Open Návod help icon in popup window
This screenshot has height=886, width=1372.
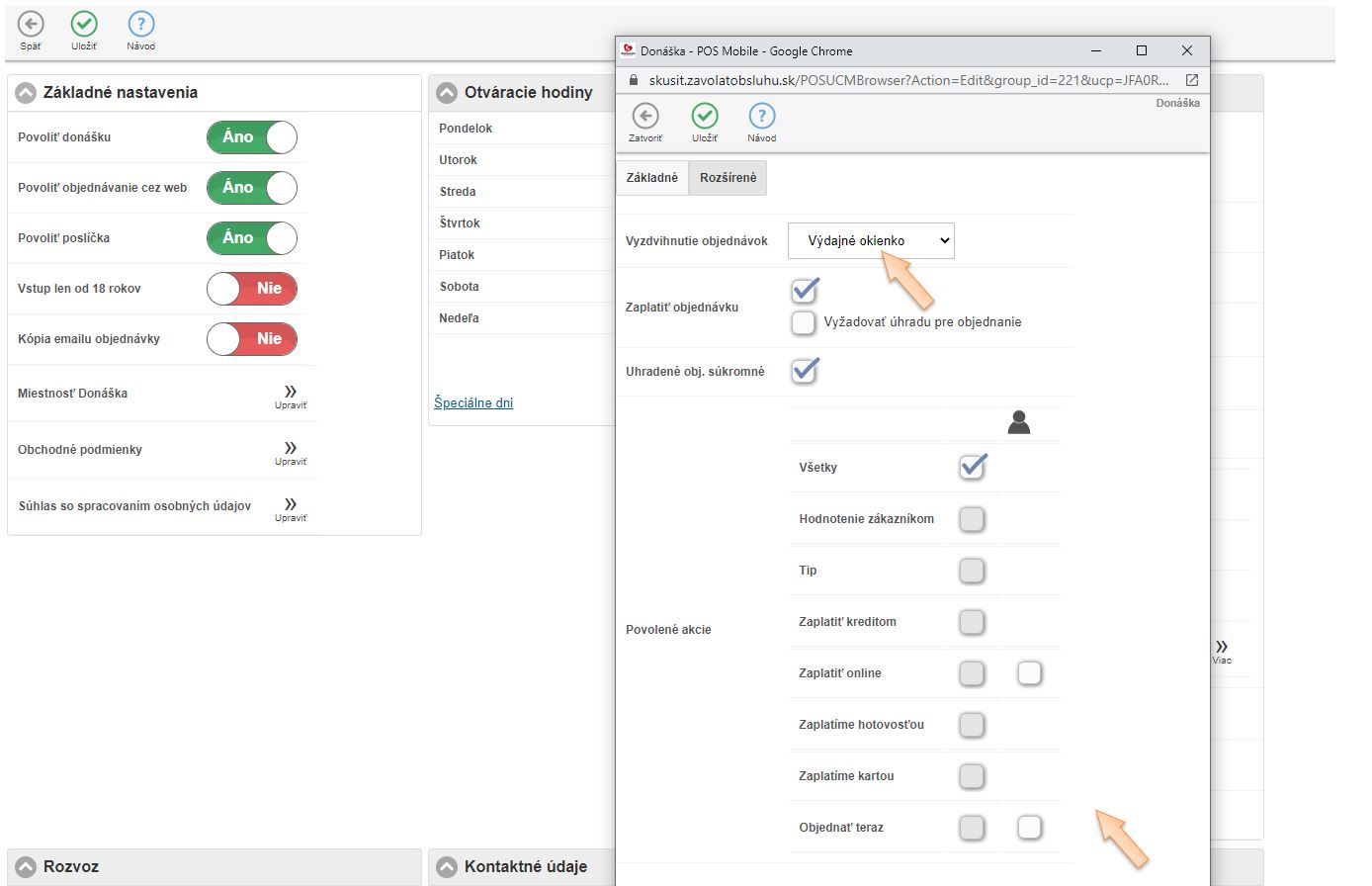(x=761, y=116)
